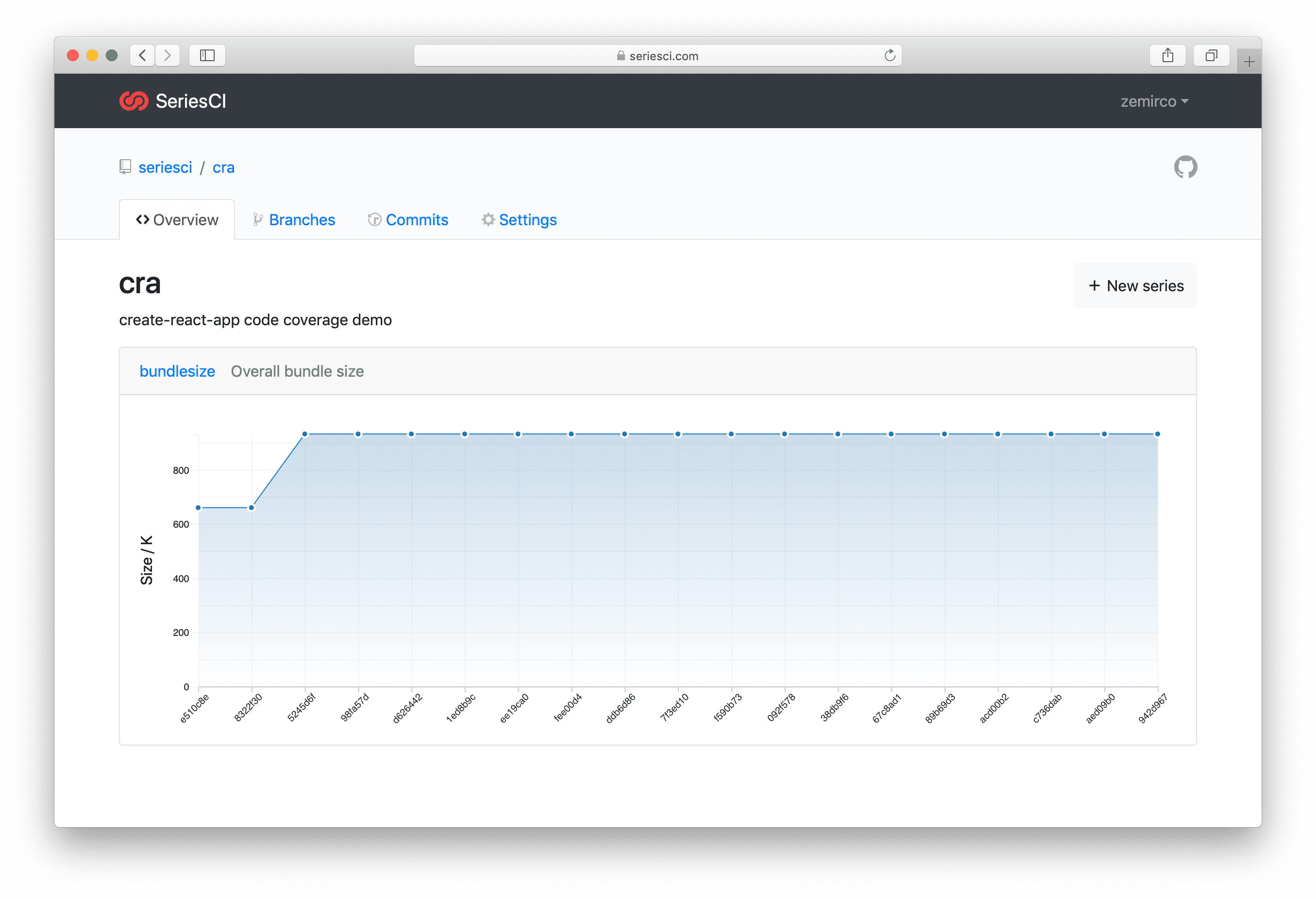Click the SeriesCI brand name
The height and width of the screenshot is (899, 1316).
click(191, 101)
